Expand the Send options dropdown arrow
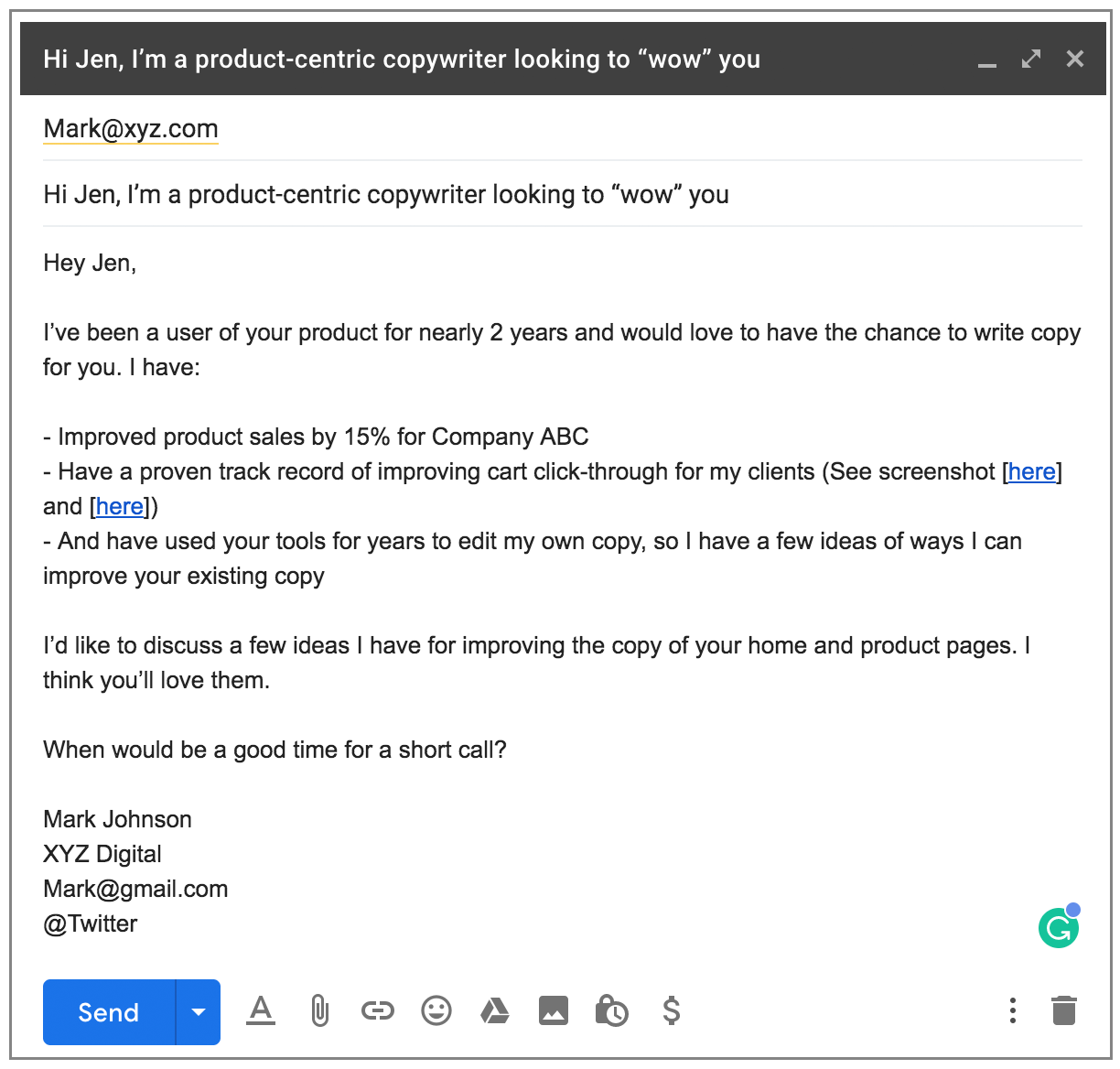1120x1069 pixels. tap(199, 1012)
